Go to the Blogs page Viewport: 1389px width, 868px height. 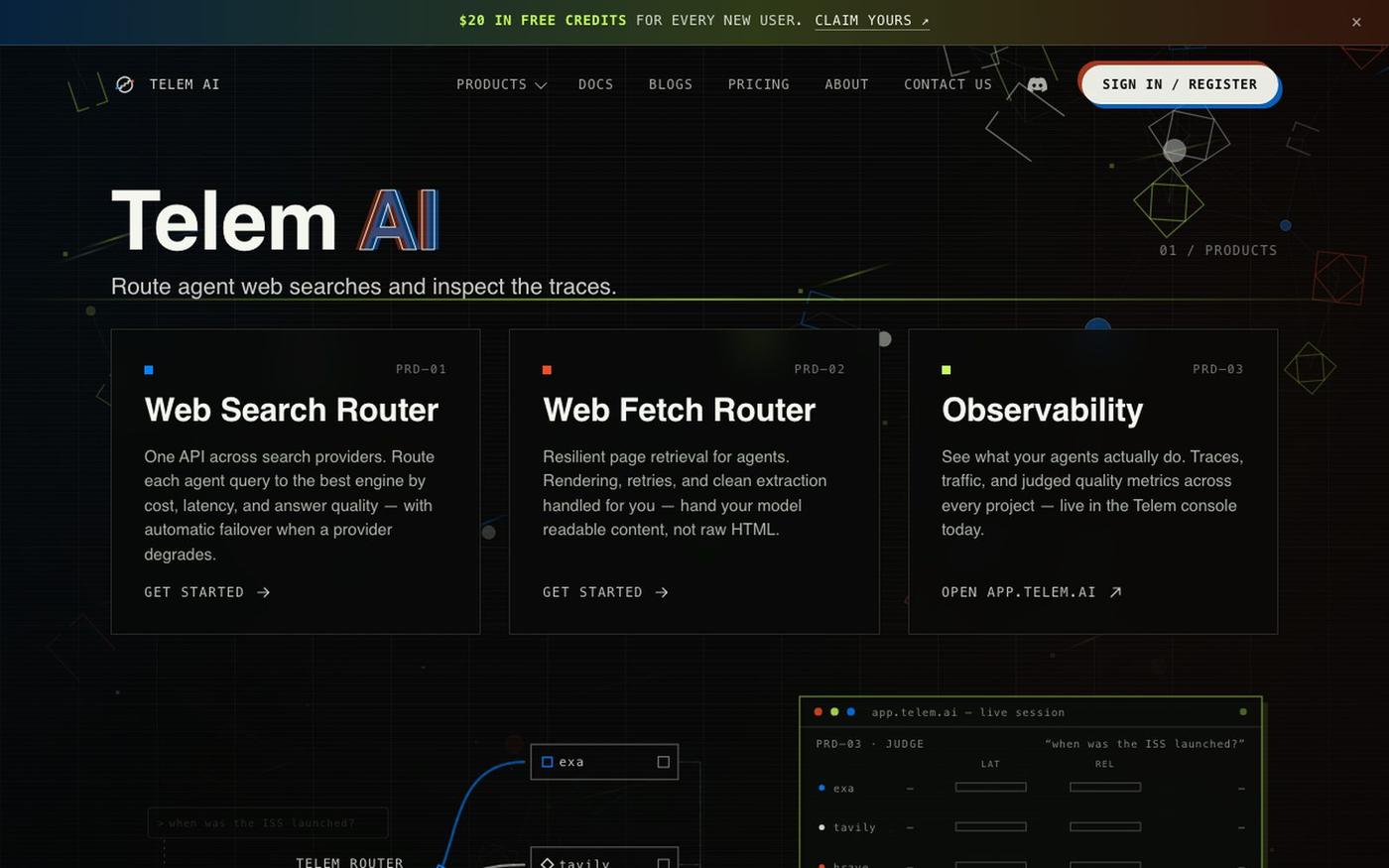click(671, 84)
